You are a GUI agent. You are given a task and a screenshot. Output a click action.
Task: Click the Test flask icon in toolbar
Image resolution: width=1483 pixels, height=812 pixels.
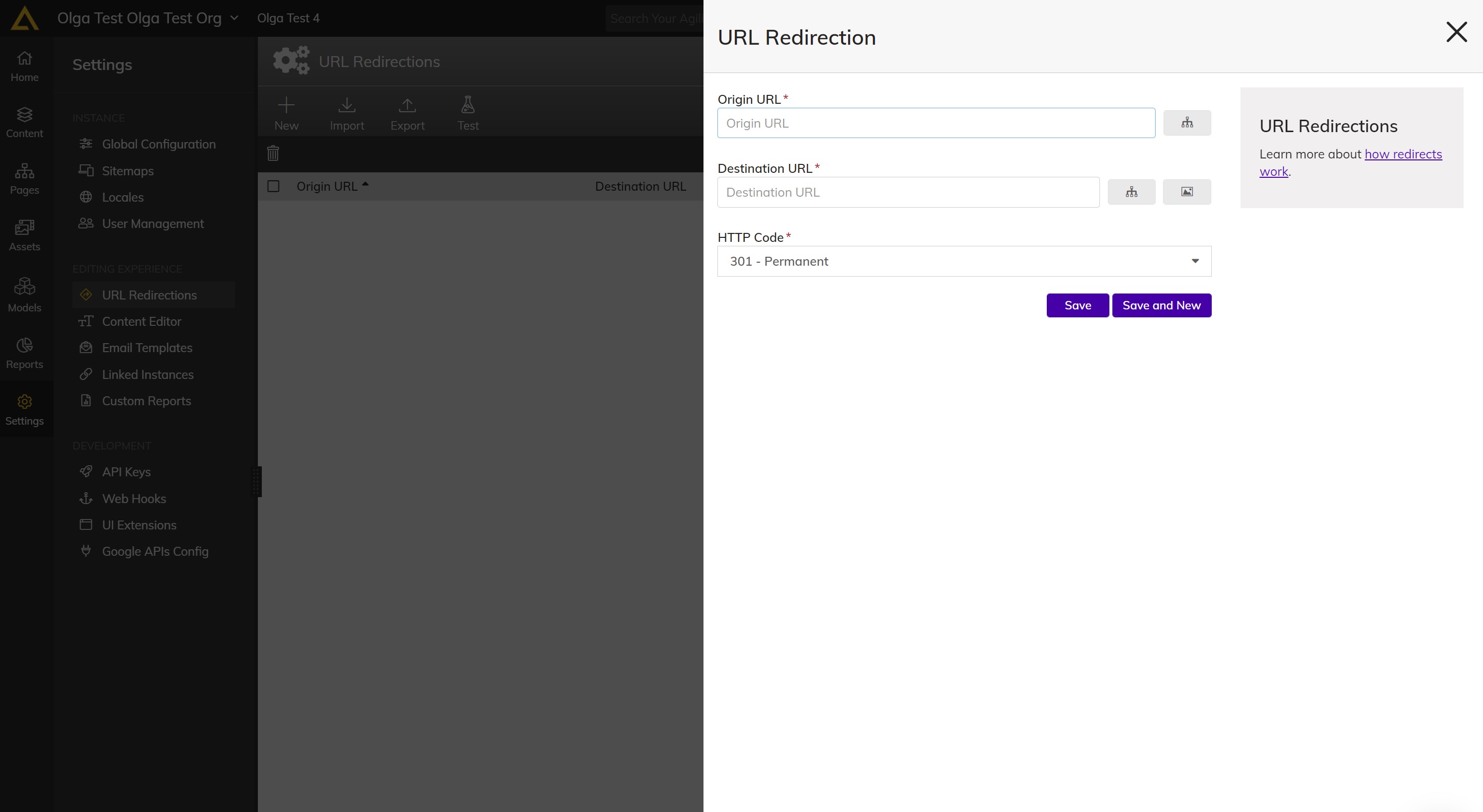pyautogui.click(x=468, y=113)
